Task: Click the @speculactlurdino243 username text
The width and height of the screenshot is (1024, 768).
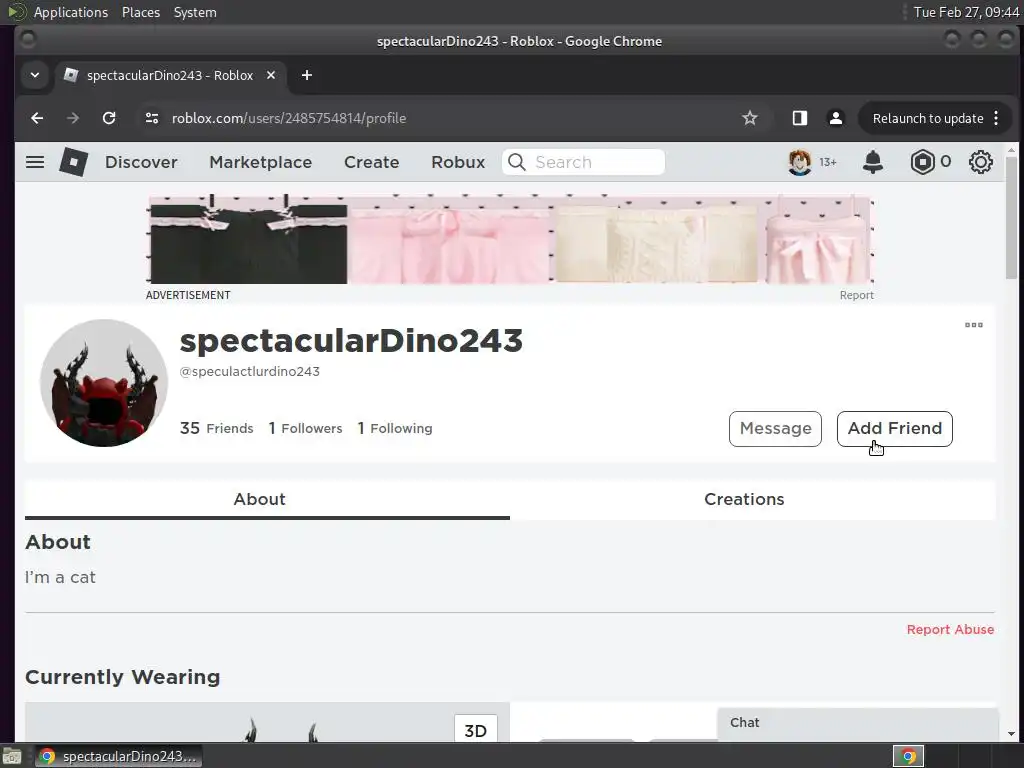Action: (x=249, y=372)
